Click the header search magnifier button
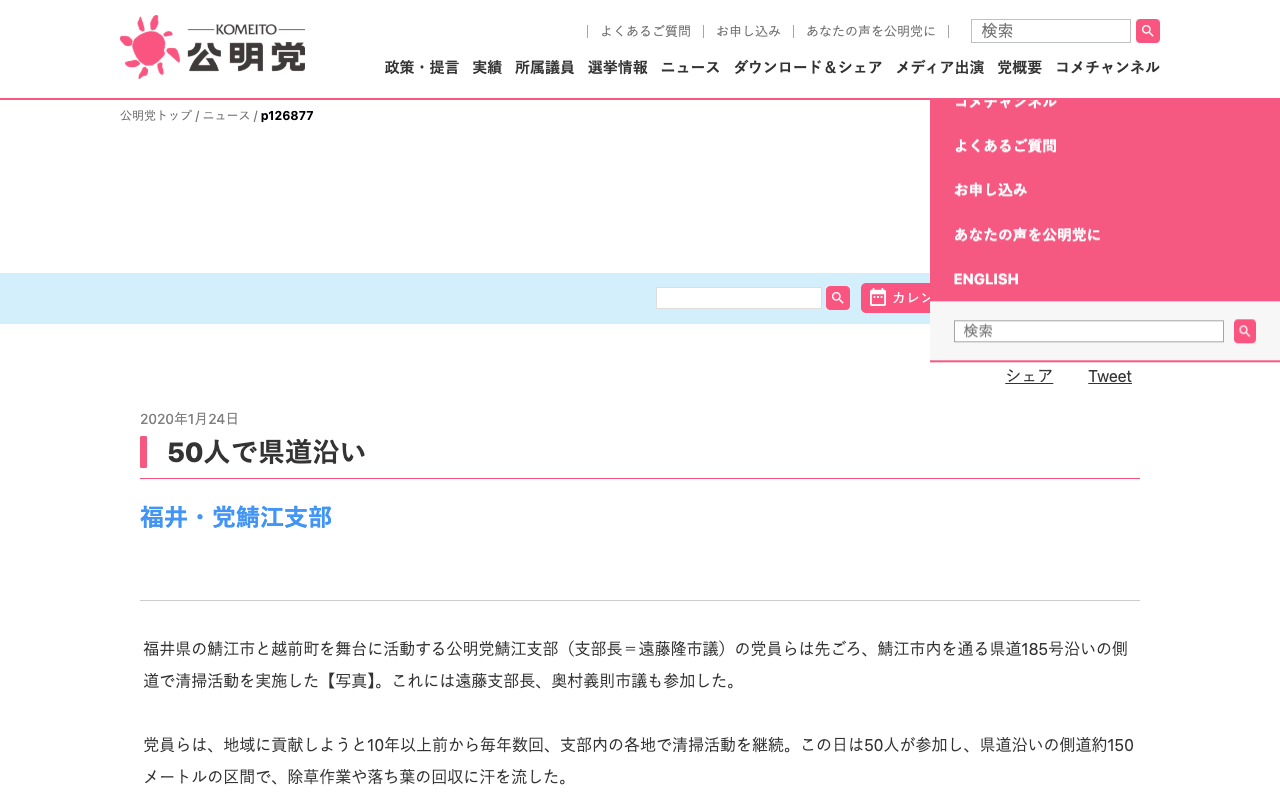This screenshot has height=800, width=1280. pyautogui.click(x=1148, y=31)
